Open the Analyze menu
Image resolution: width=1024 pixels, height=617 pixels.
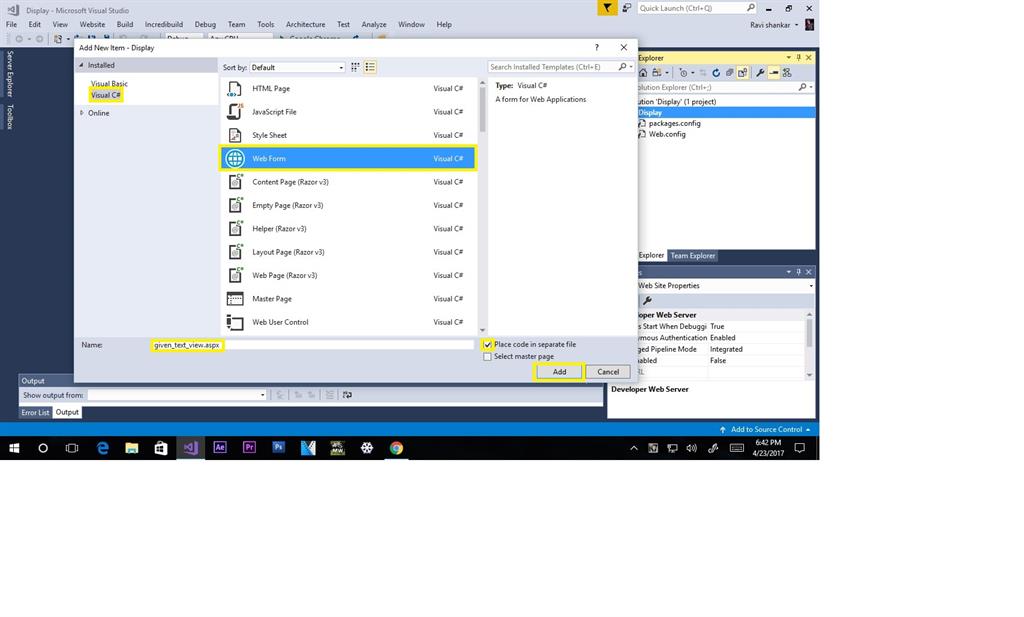click(374, 24)
